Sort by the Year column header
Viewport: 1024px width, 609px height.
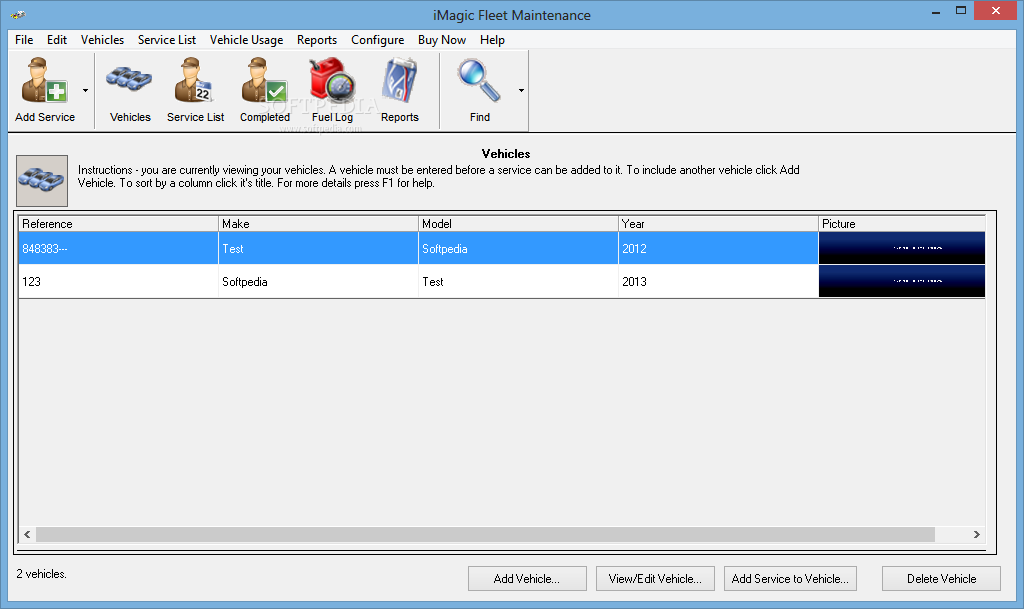pyautogui.click(x=718, y=223)
